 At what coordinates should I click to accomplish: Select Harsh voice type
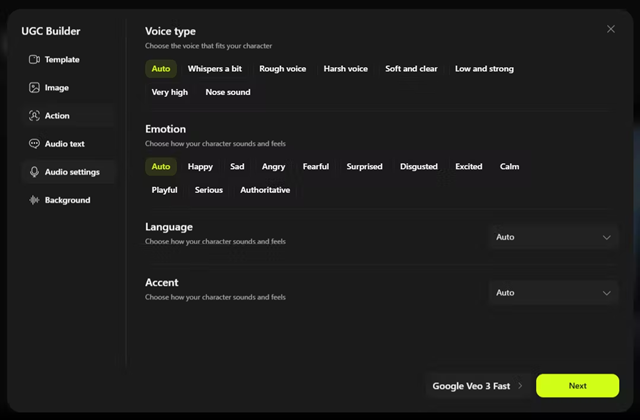345,69
